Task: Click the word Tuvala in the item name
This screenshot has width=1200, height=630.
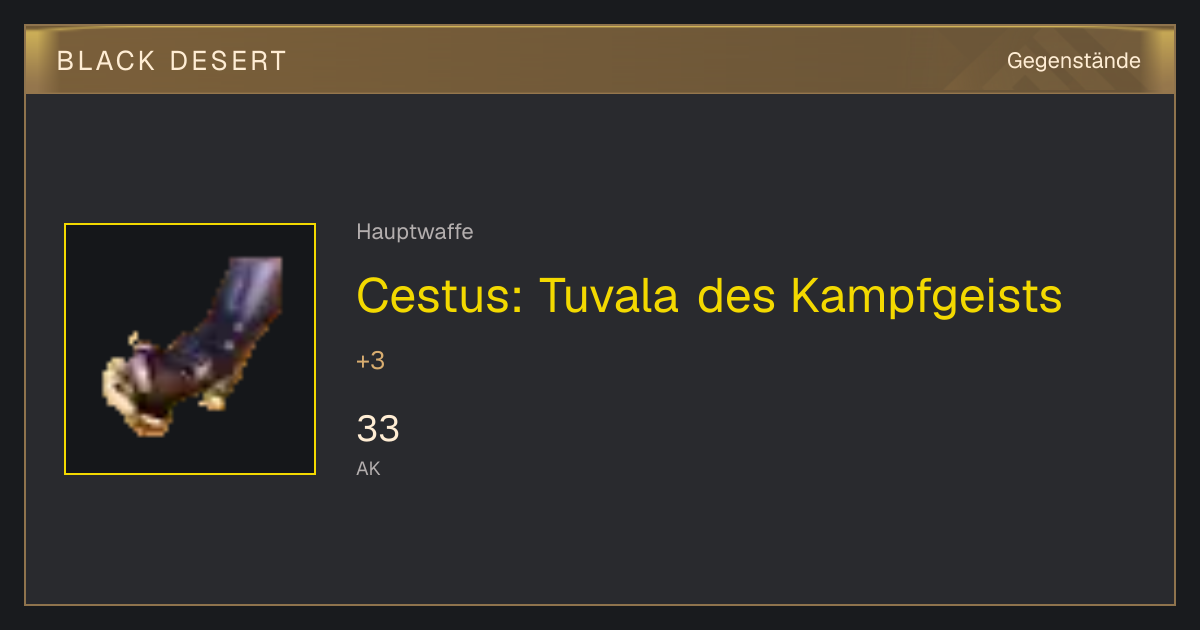Action: (x=609, y=296)
